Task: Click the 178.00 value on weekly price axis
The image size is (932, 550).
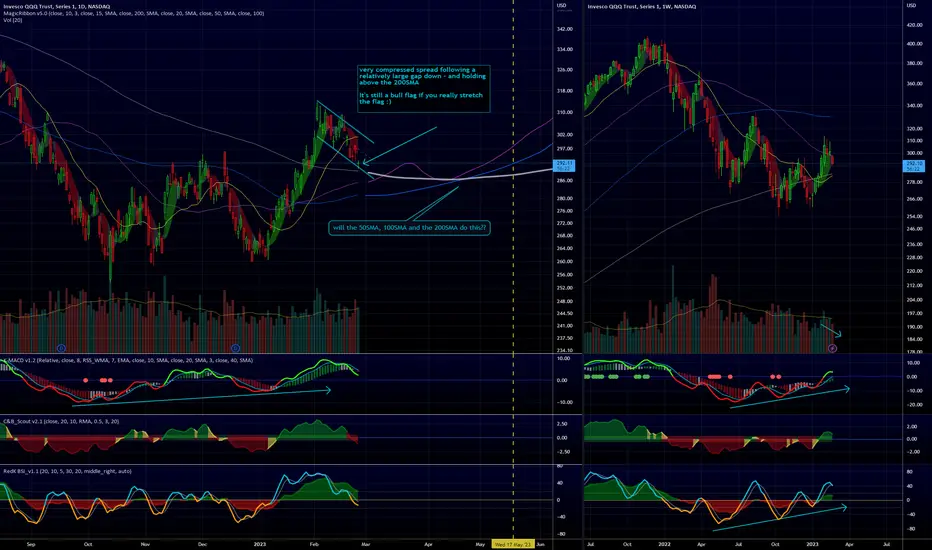Action: point(914,351)
